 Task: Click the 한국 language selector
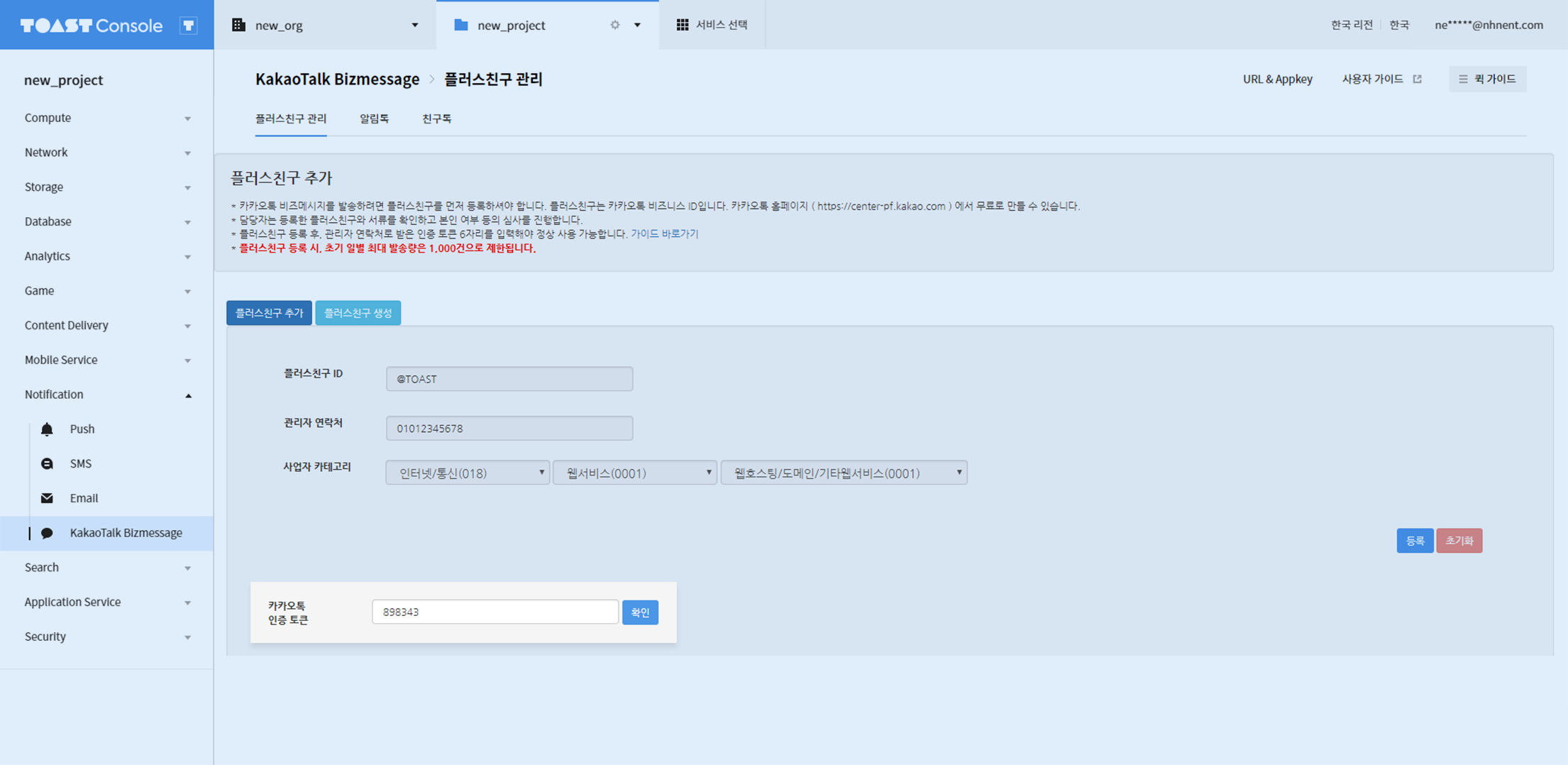point(1399,25)
